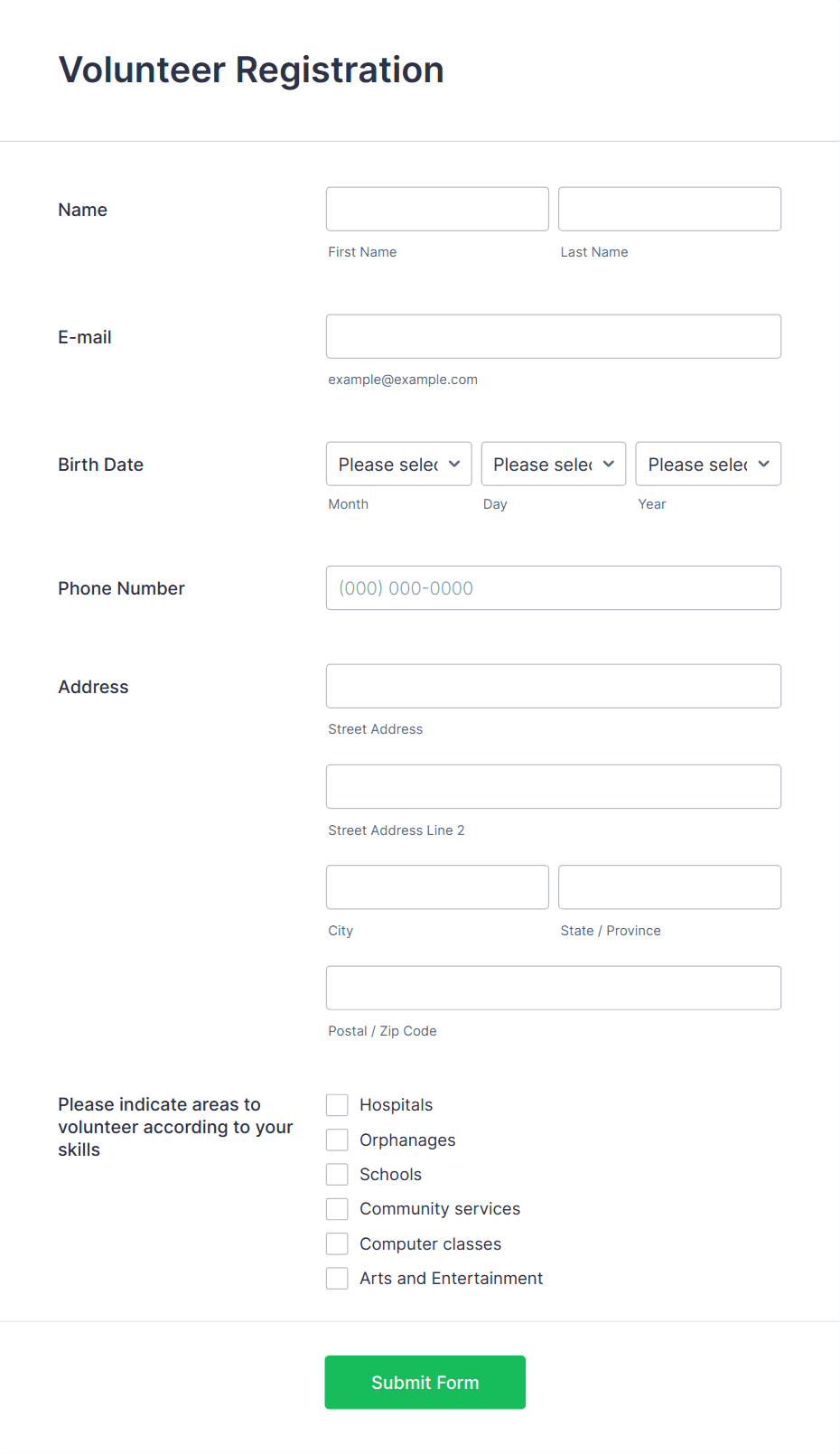
Task: Focus the State / Province field
Action: tap(669, 886)
